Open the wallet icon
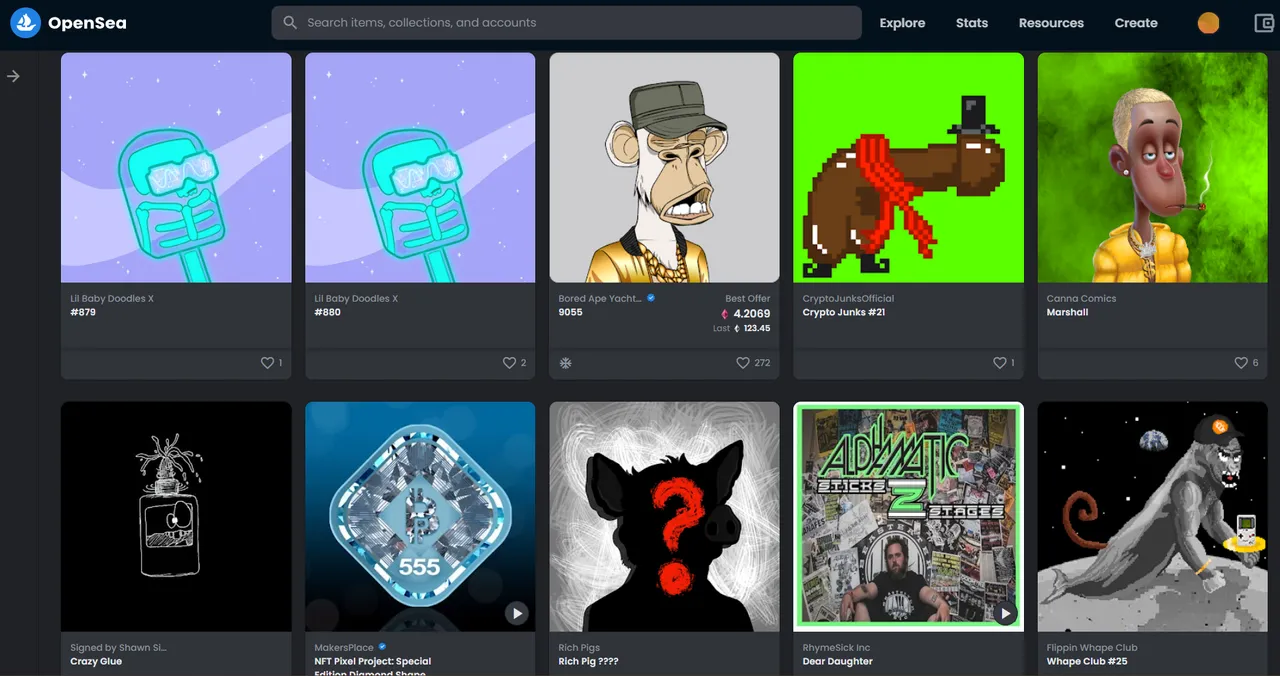 tap(1263, 23)
